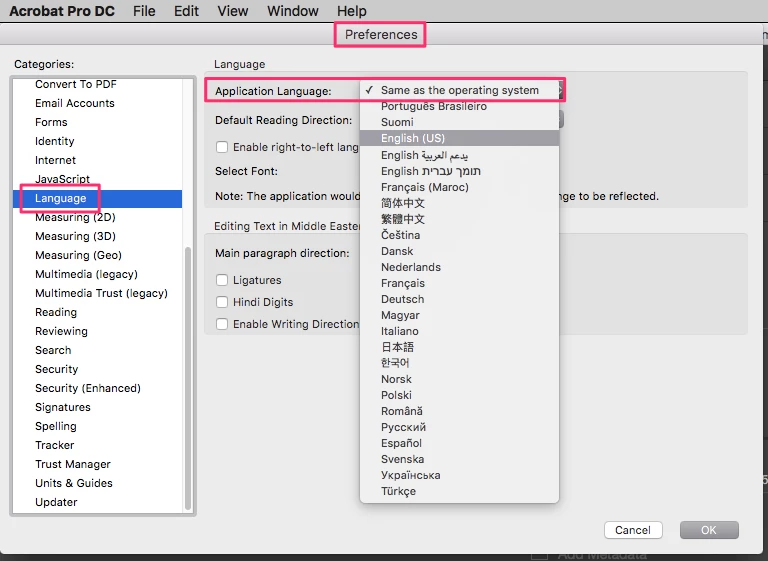Choose Français (Maroc) from language list
The height and width of the screenshot is (561, 768).
(459, 187)
